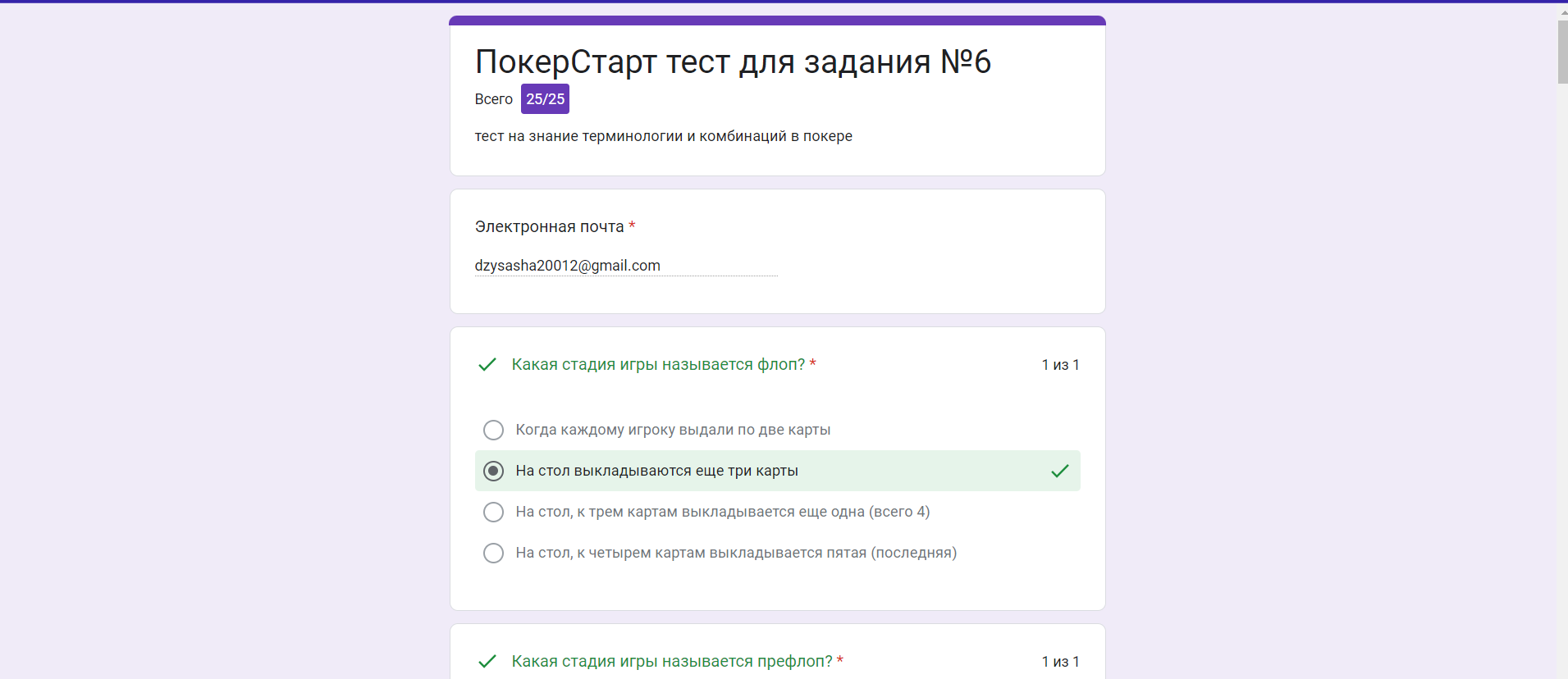Click the 'Всего' label next to score
The width and height of the screenshot is (1568, 679).
(493, 99)
